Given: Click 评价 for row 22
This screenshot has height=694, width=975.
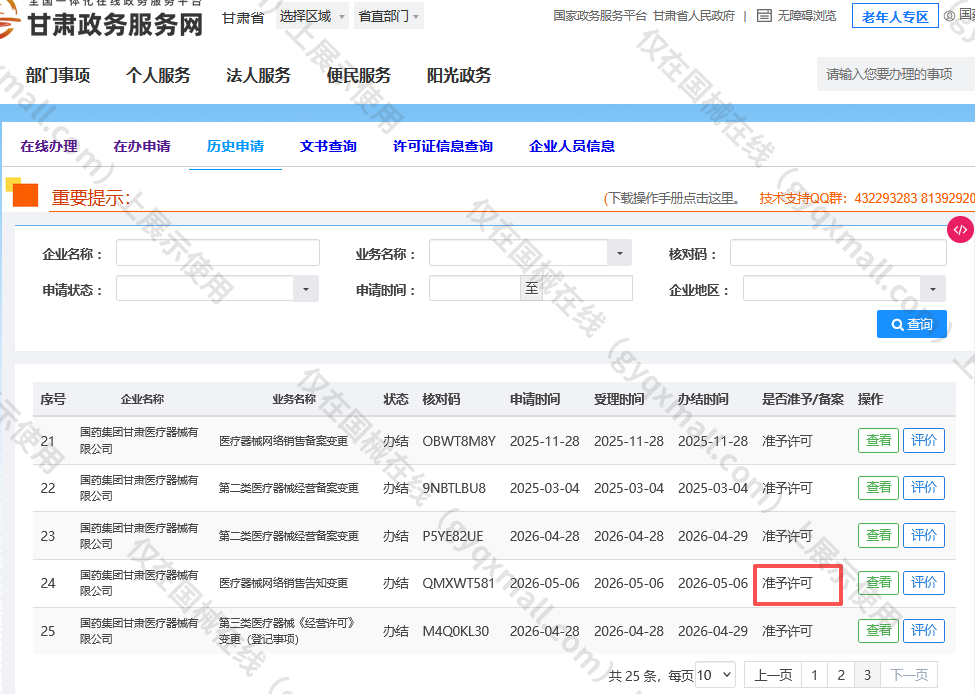Looking at the screenshot, I should 923,488.
